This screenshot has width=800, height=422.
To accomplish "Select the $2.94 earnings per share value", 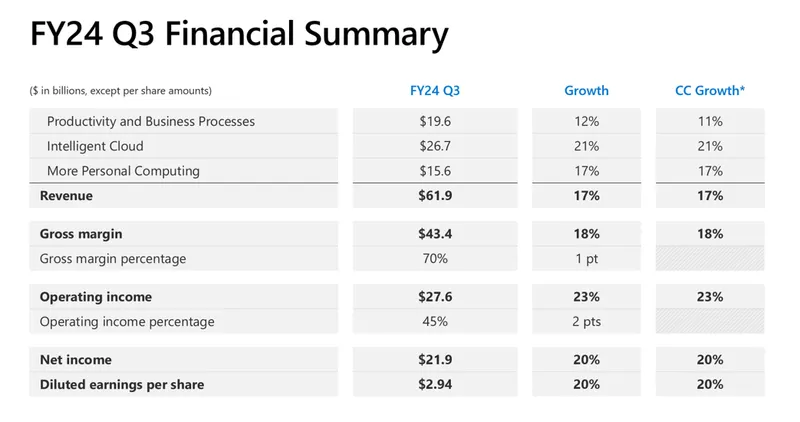I will point(434,384).
